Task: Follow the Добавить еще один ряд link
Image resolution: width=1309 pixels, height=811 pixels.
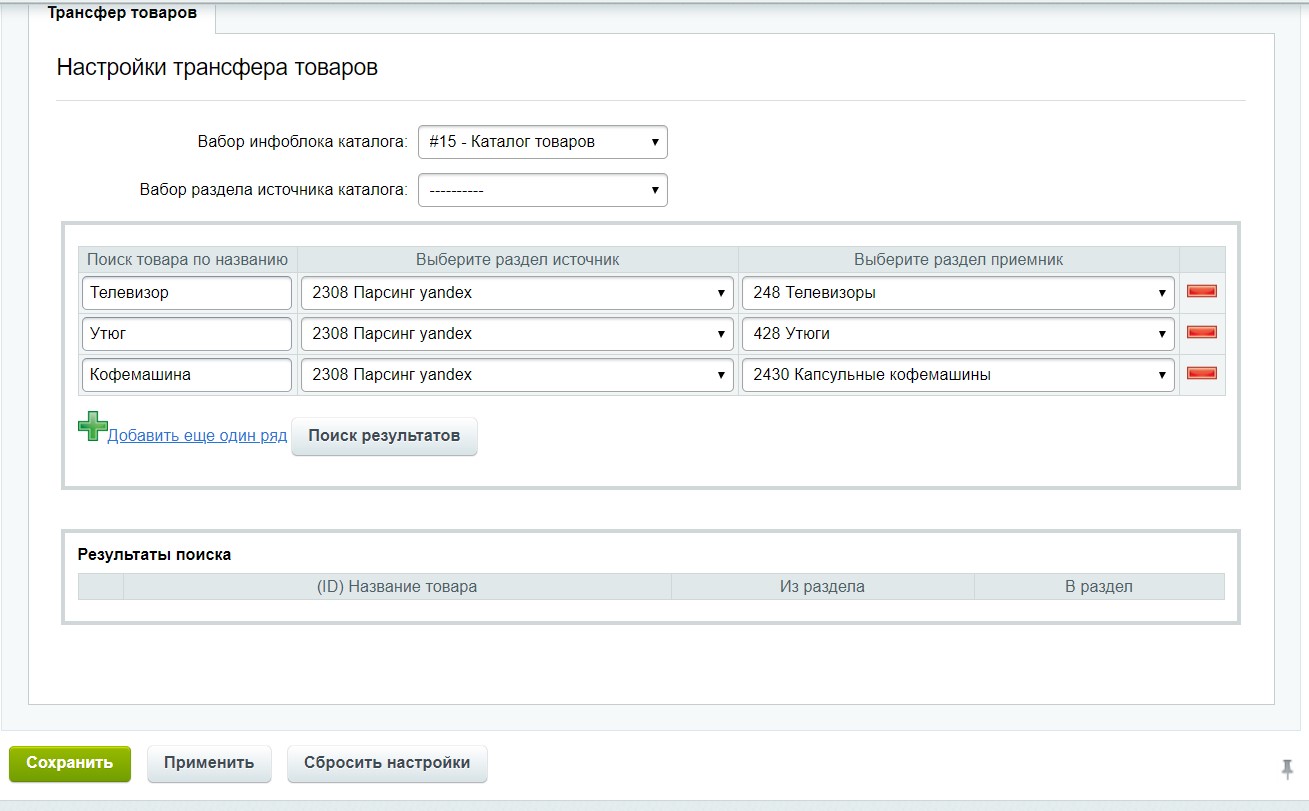Action: pyautogui.click(x=197, y=436)
